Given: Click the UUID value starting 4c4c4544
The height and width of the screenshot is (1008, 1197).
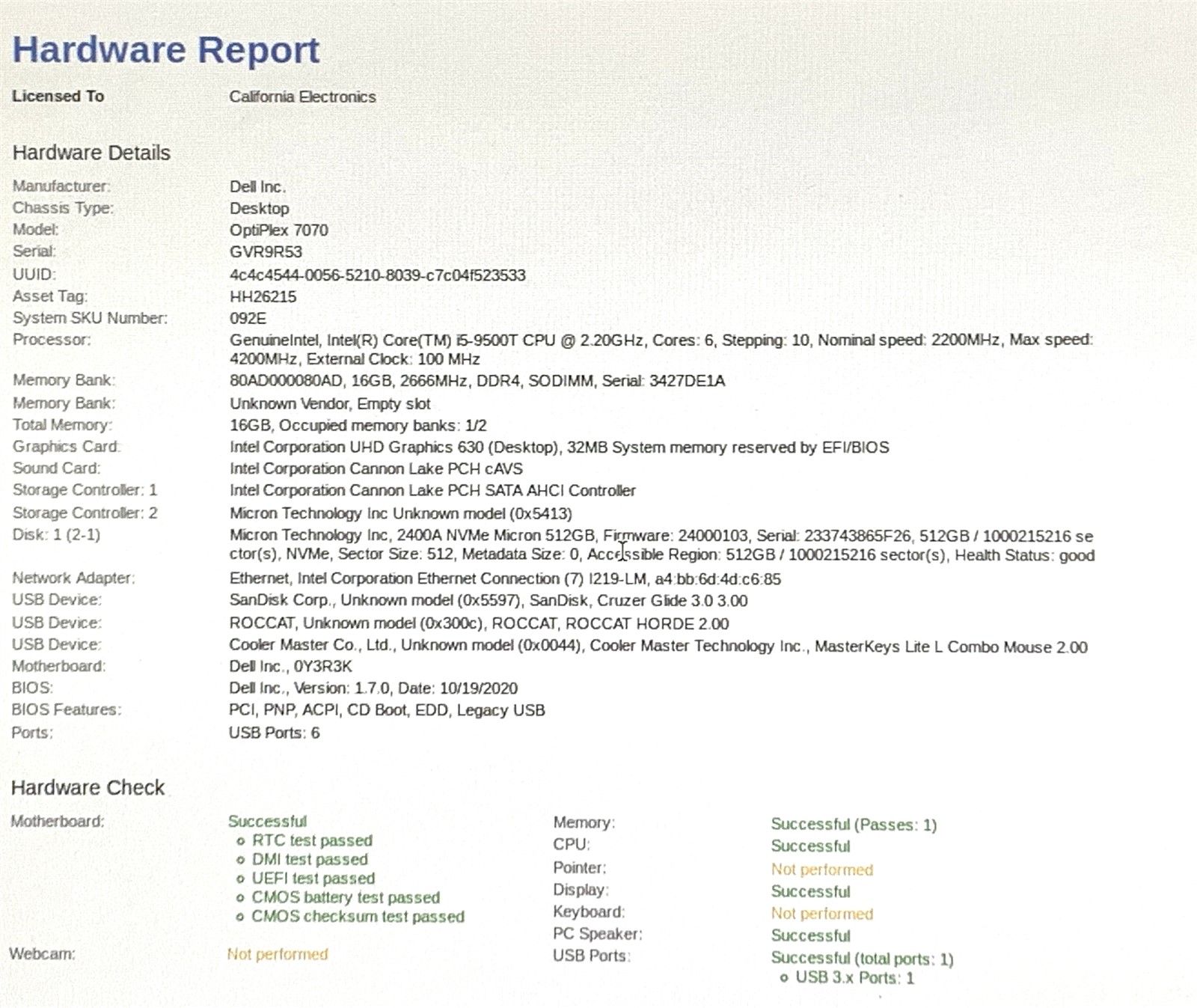Looking at the screenshot, I should (377, 275).
